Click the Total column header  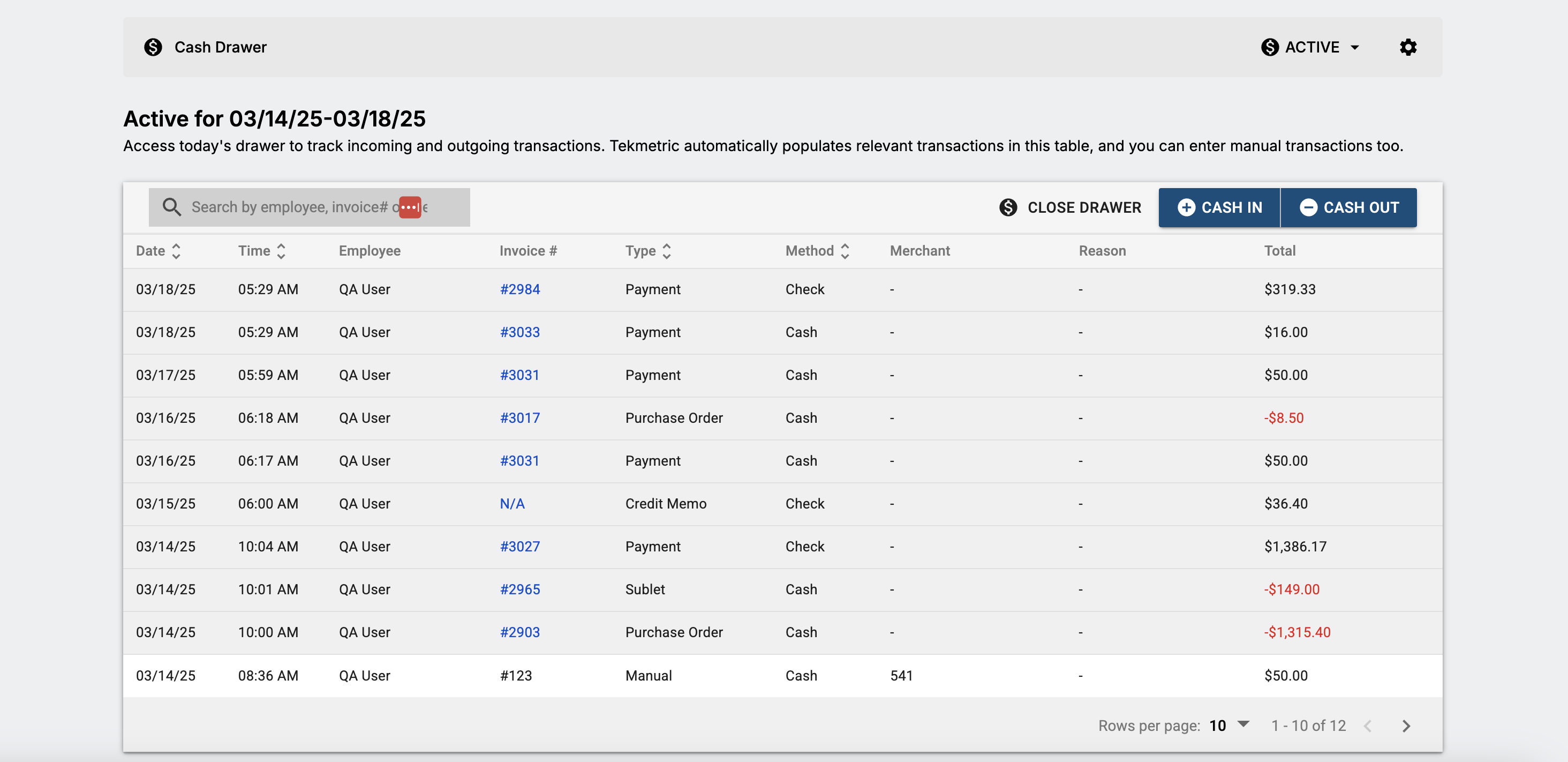pos(1279,251)
